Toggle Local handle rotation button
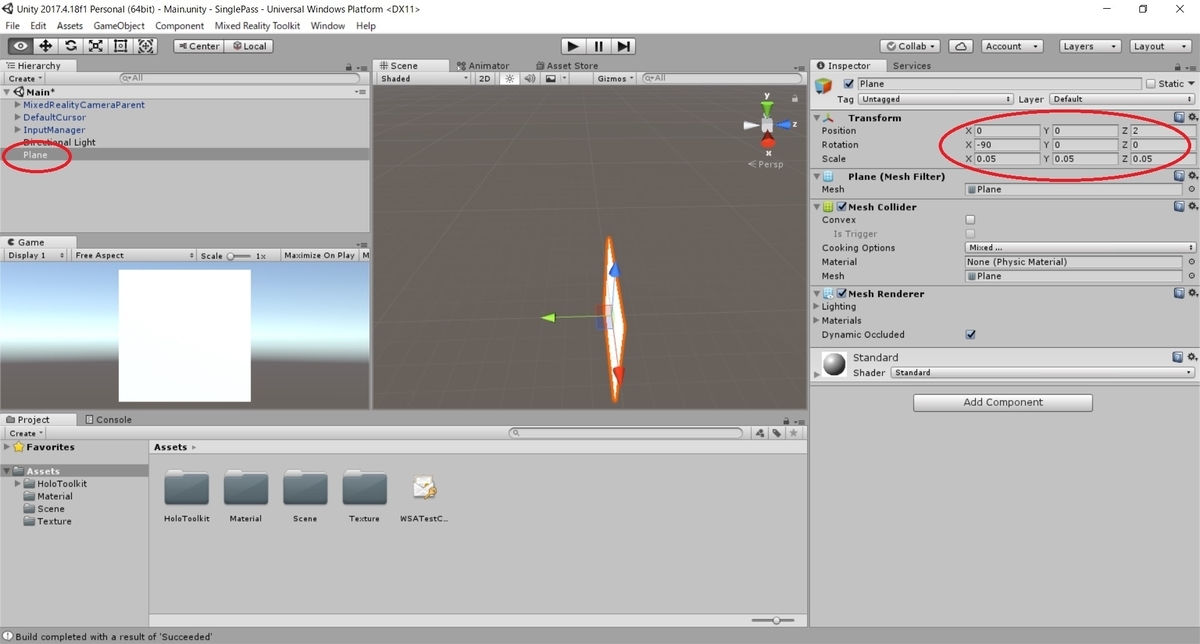The image size is (1200, 644). point(249,46)
